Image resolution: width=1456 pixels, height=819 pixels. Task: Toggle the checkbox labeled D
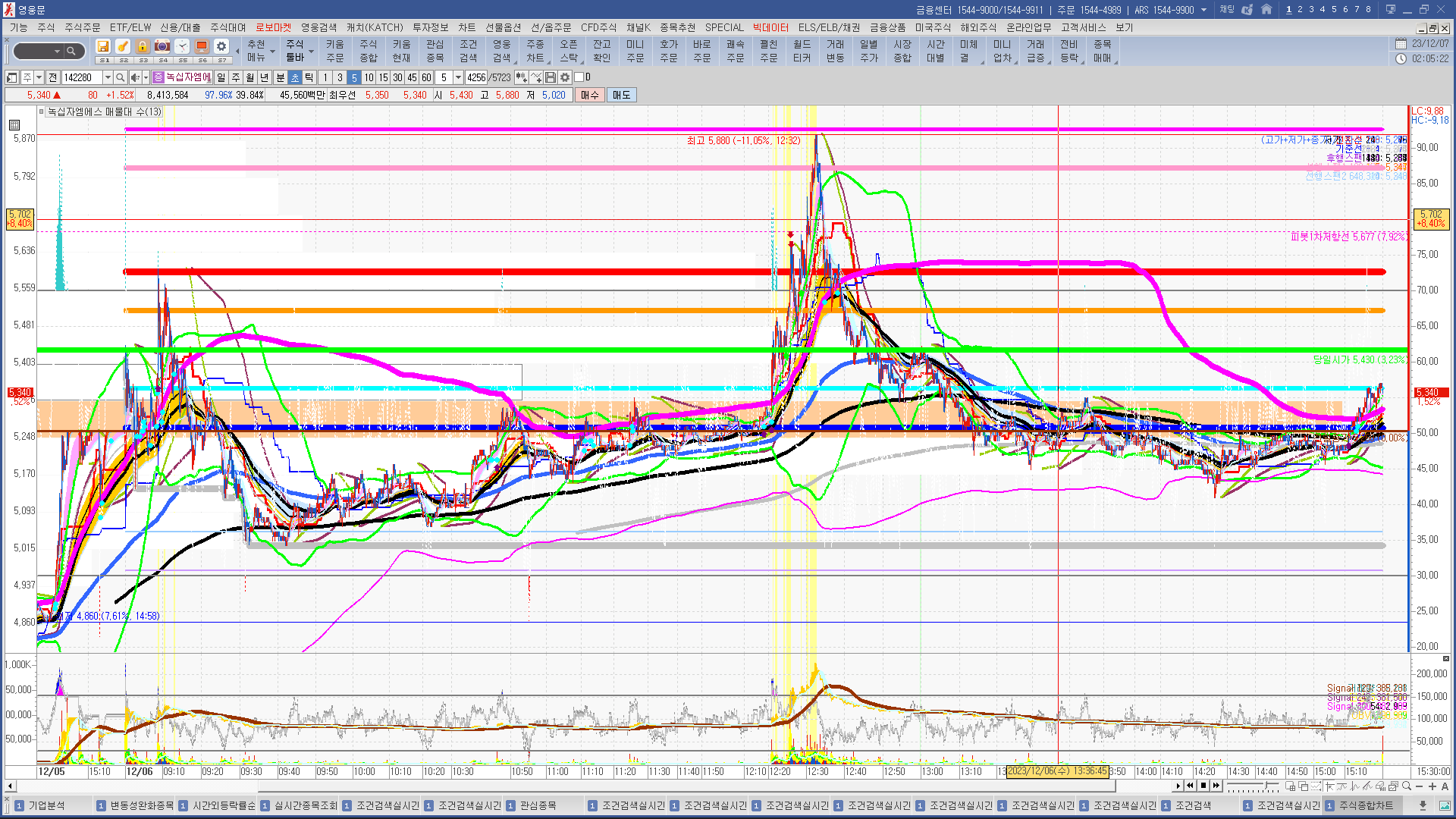(579, 77)
